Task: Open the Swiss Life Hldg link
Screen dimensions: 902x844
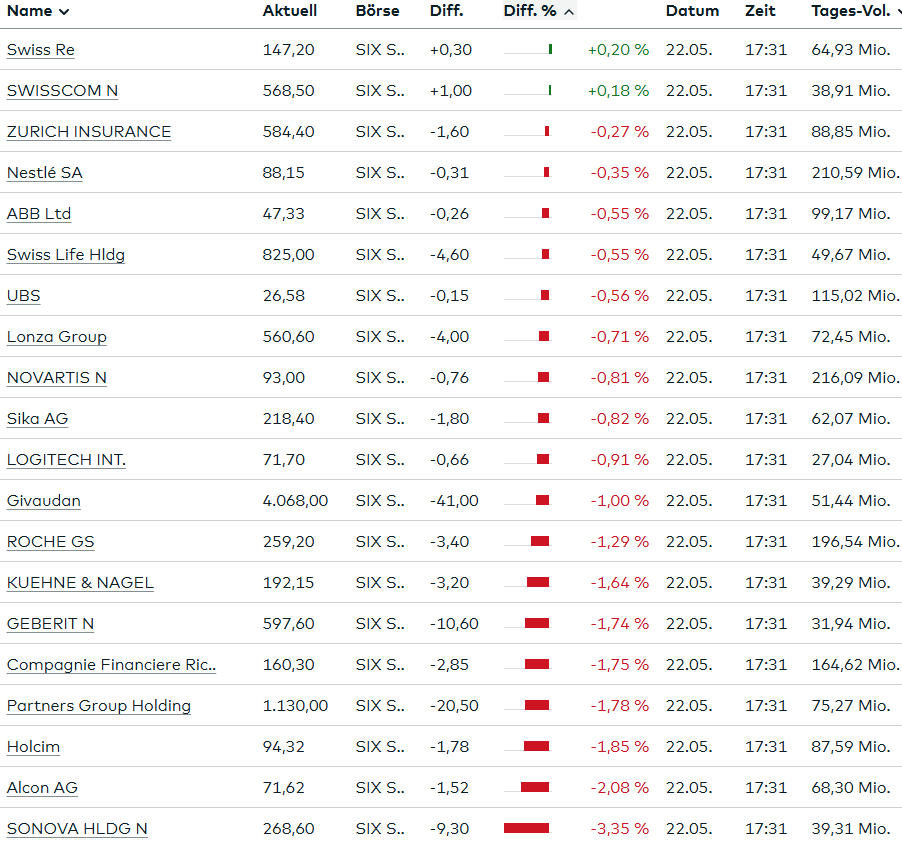Action: coord(66,255)
